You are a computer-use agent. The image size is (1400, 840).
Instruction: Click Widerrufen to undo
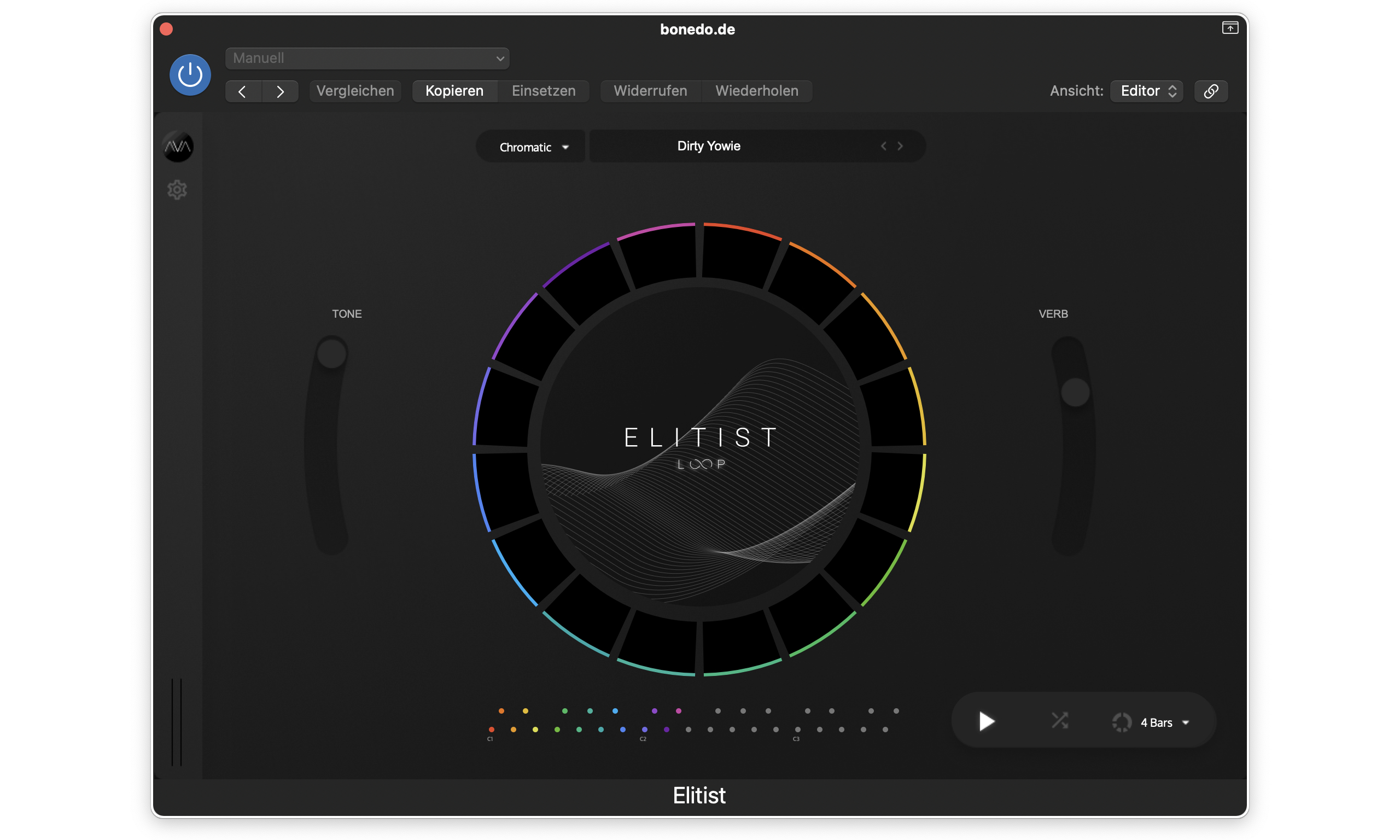tap(650, 91)
